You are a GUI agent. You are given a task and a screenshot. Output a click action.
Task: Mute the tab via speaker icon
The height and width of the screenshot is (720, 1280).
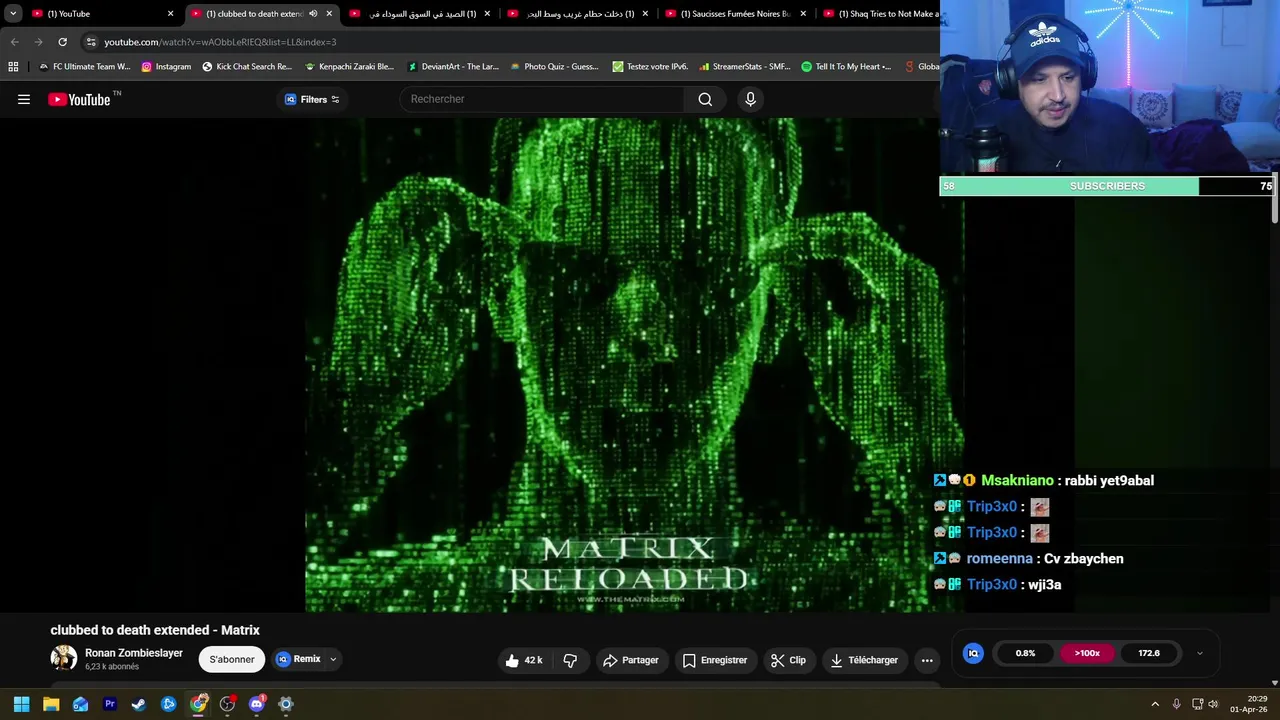[313, 14]
